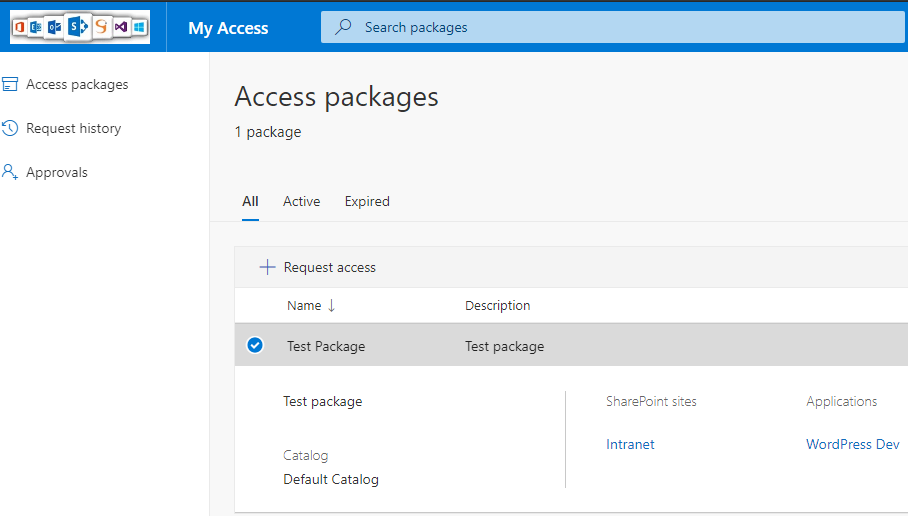The height and width of the screenshot is (516, 908).
Task: Open Request history via its clock icon
Action: pos(10,129)
